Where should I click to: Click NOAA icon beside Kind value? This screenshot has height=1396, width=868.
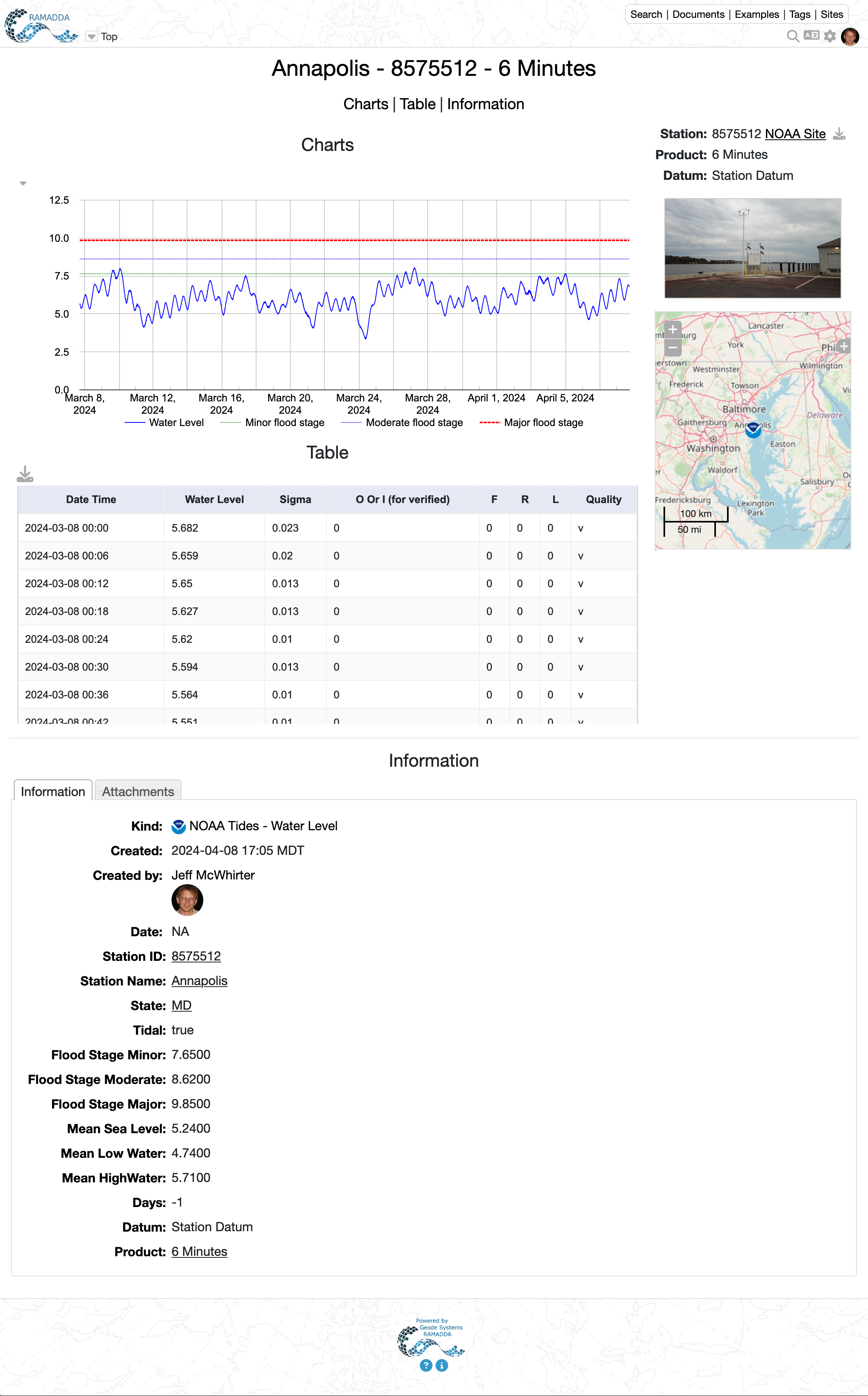pyautogui.click(x=179, y=827)
